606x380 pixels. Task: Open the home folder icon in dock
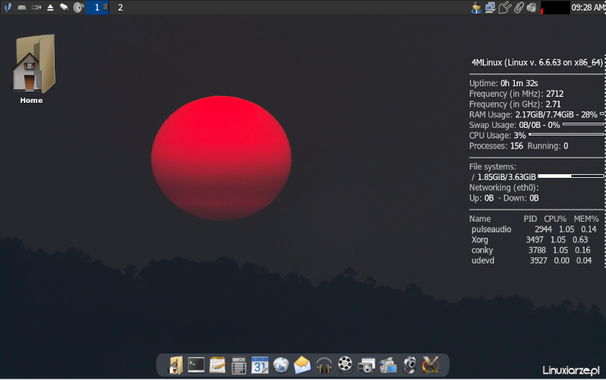point(175,365)
